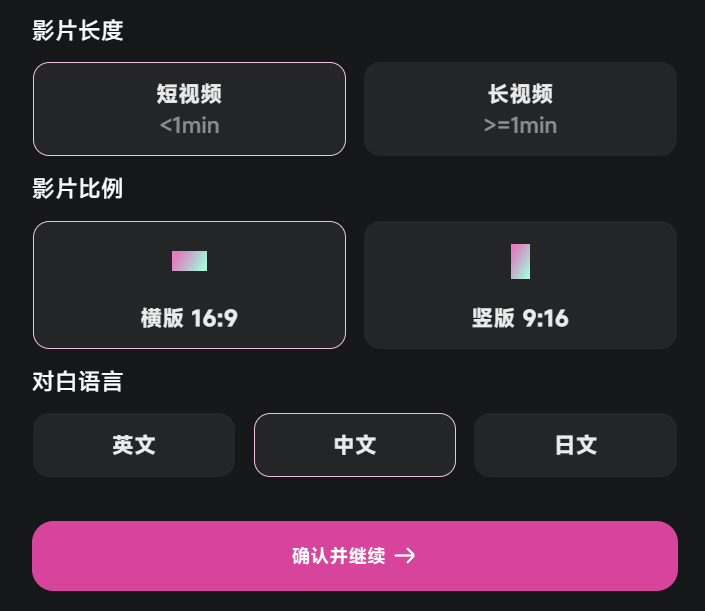Click the "<1min" duration subtitle

[x=189, y=126]
